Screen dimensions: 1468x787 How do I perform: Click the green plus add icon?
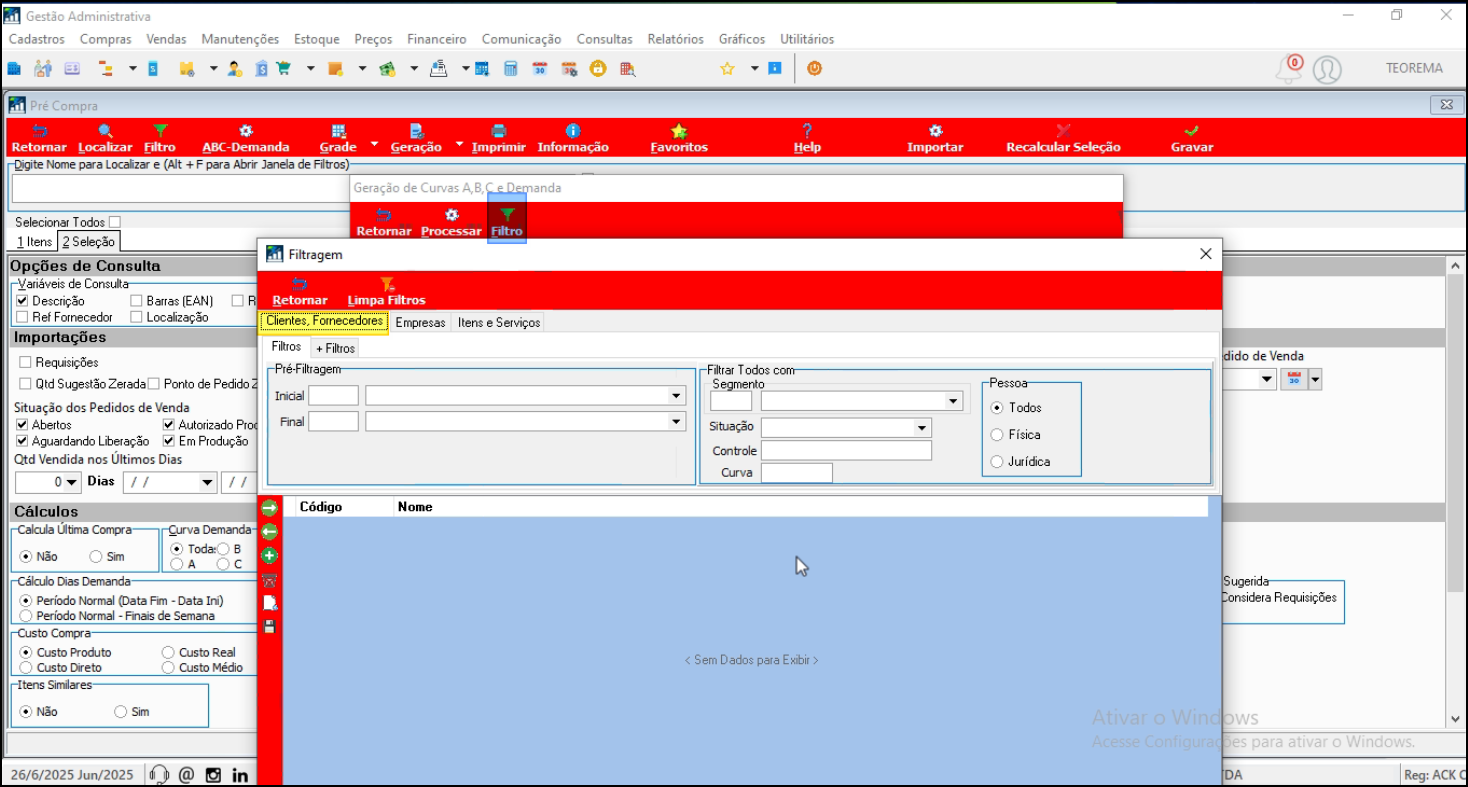pyautogui.click(x=269, y=556)
